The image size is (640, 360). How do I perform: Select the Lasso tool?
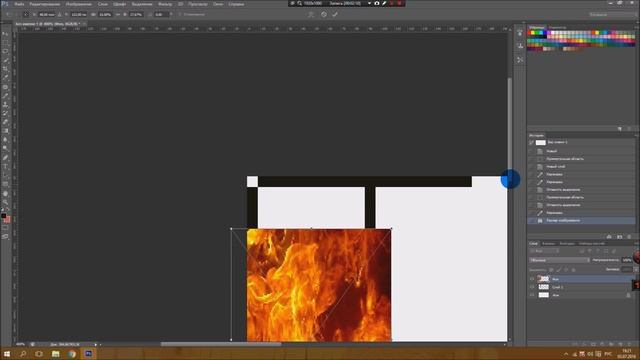pyautogui.click(x=5, y=52)
